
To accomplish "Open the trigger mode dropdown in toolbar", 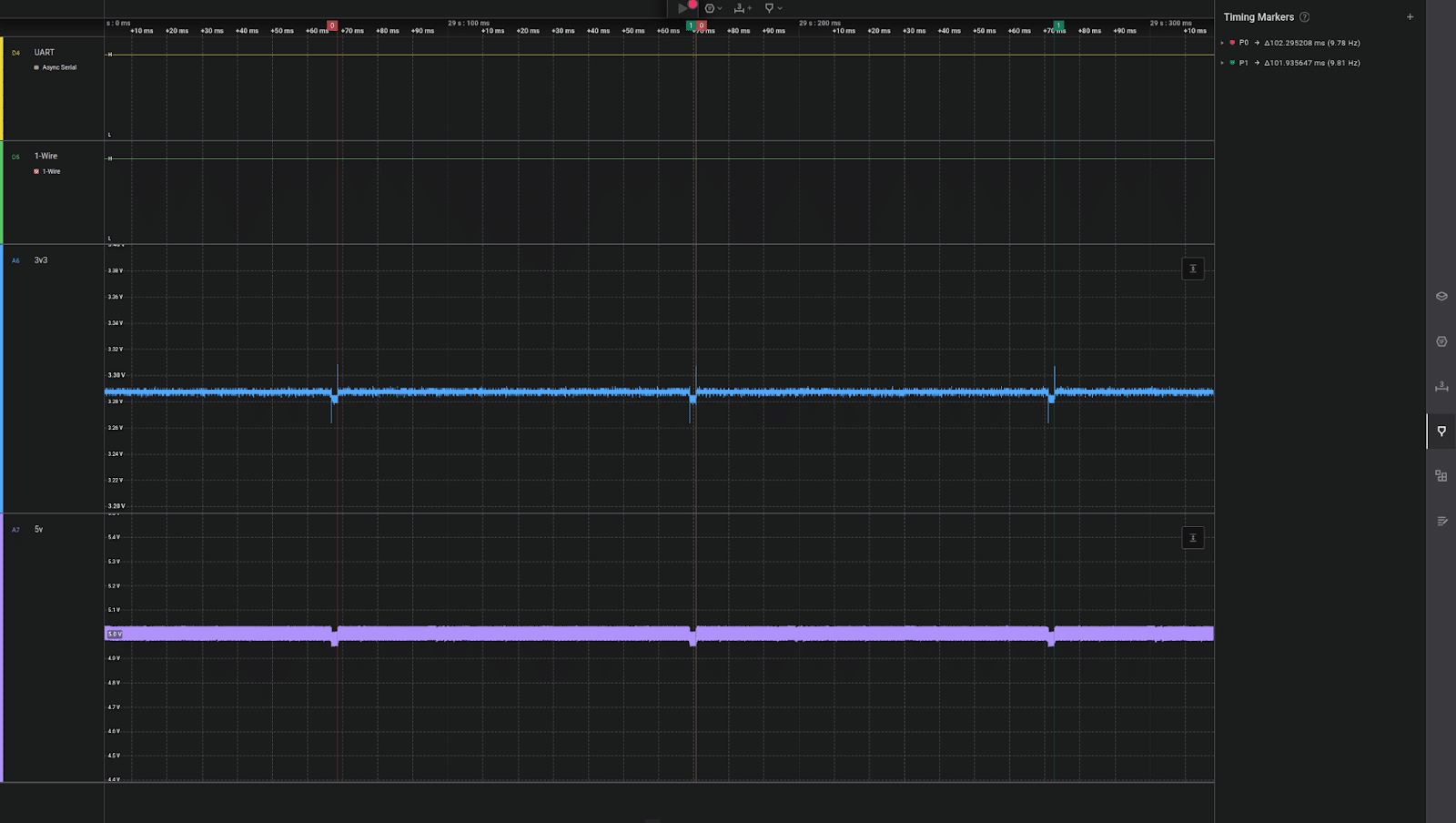I will tap(713, 8).
